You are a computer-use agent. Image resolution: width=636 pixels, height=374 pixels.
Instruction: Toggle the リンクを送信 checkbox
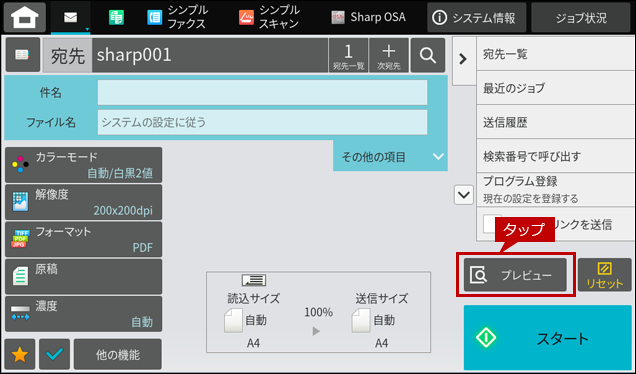pyautogui.click(x=491, y=224)
